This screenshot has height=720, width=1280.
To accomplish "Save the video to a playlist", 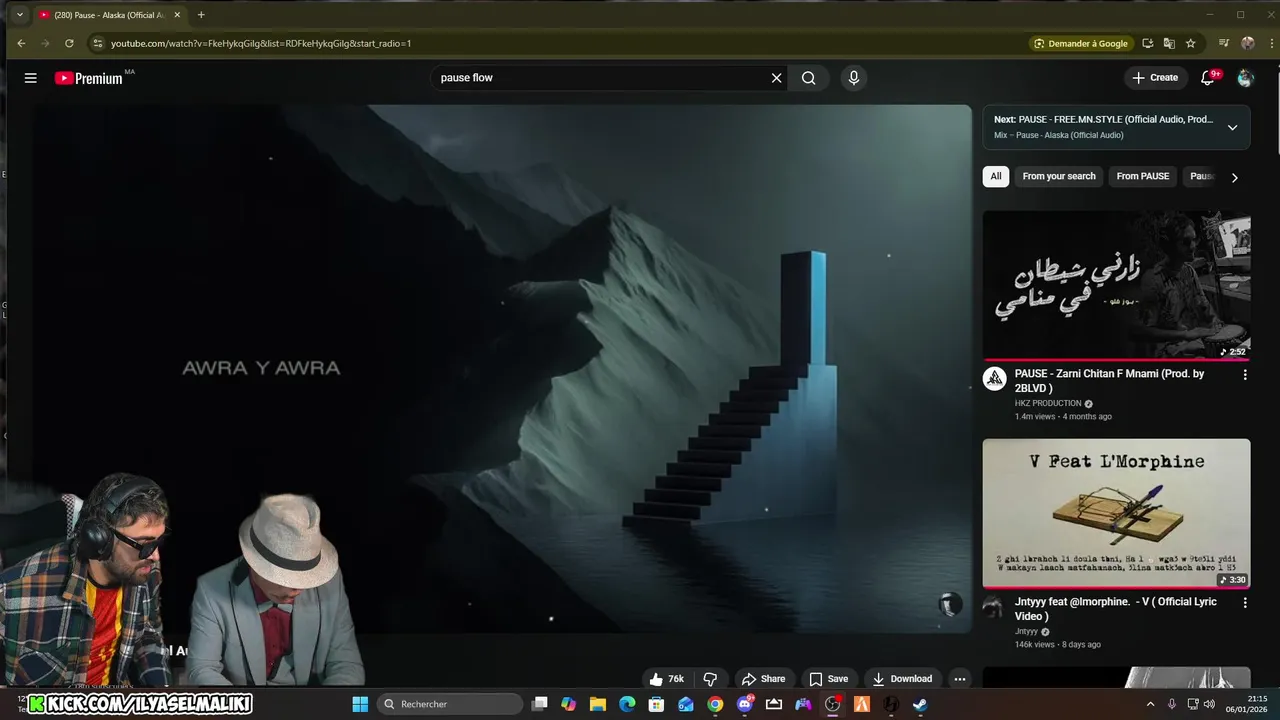I will [x=828, y=679].
